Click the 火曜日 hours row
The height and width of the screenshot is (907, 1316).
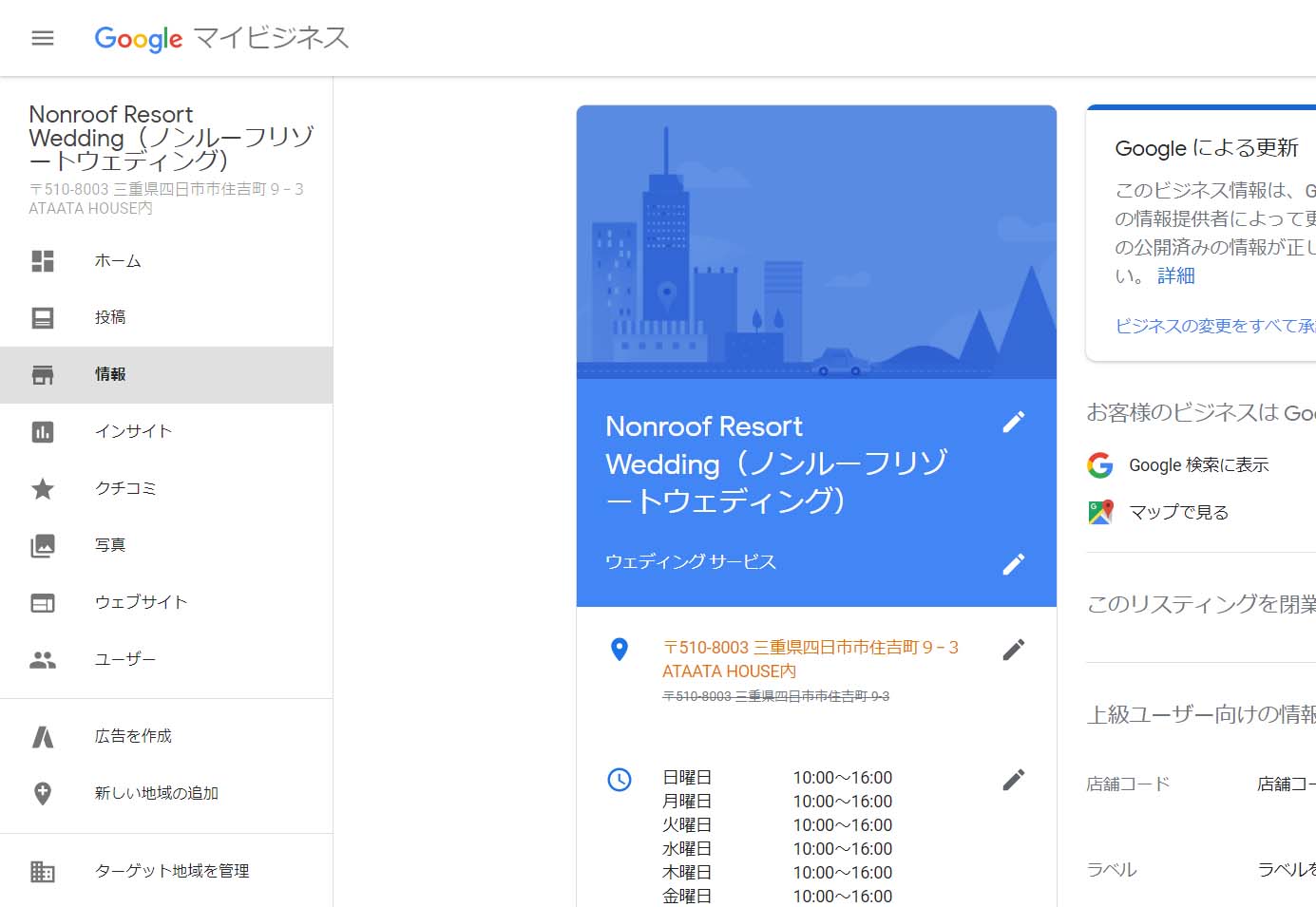click(777, 825)
